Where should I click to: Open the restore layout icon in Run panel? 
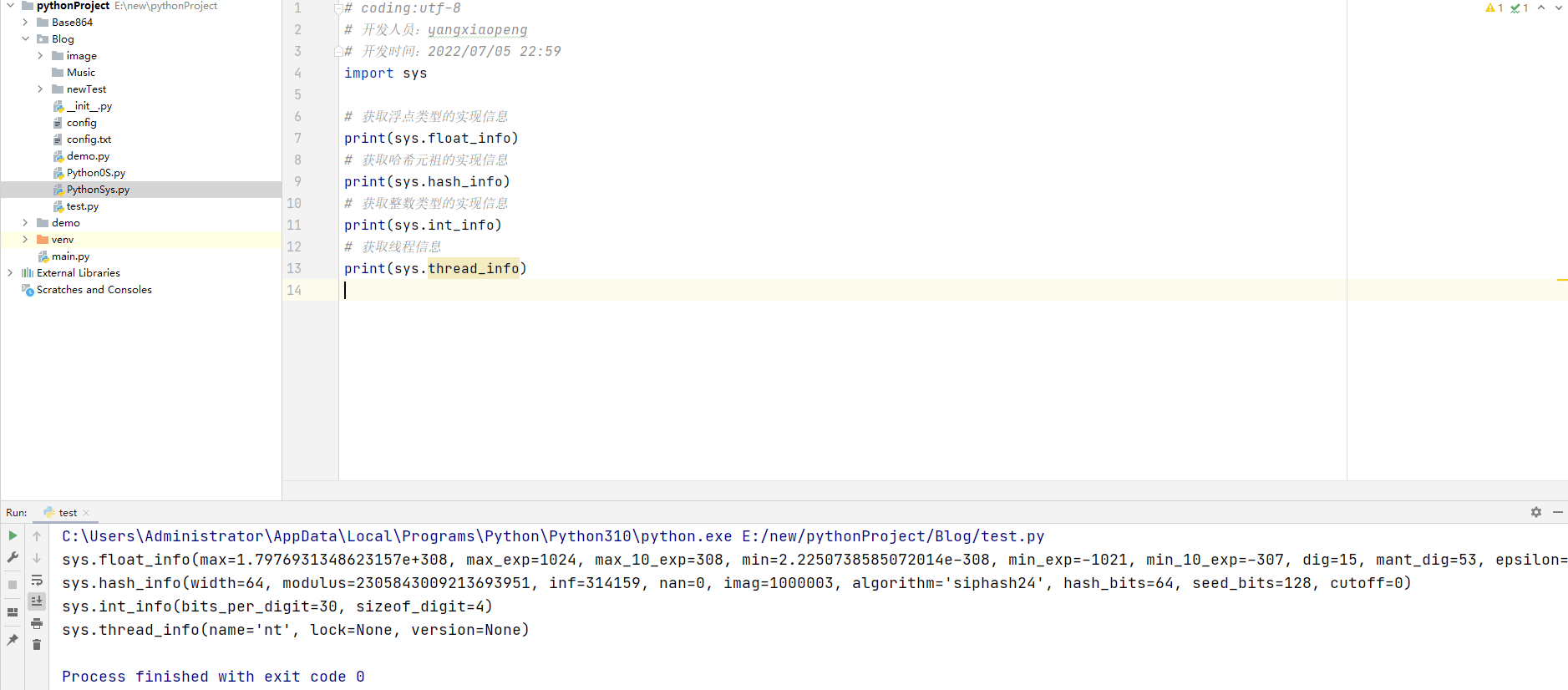(13, 612)
